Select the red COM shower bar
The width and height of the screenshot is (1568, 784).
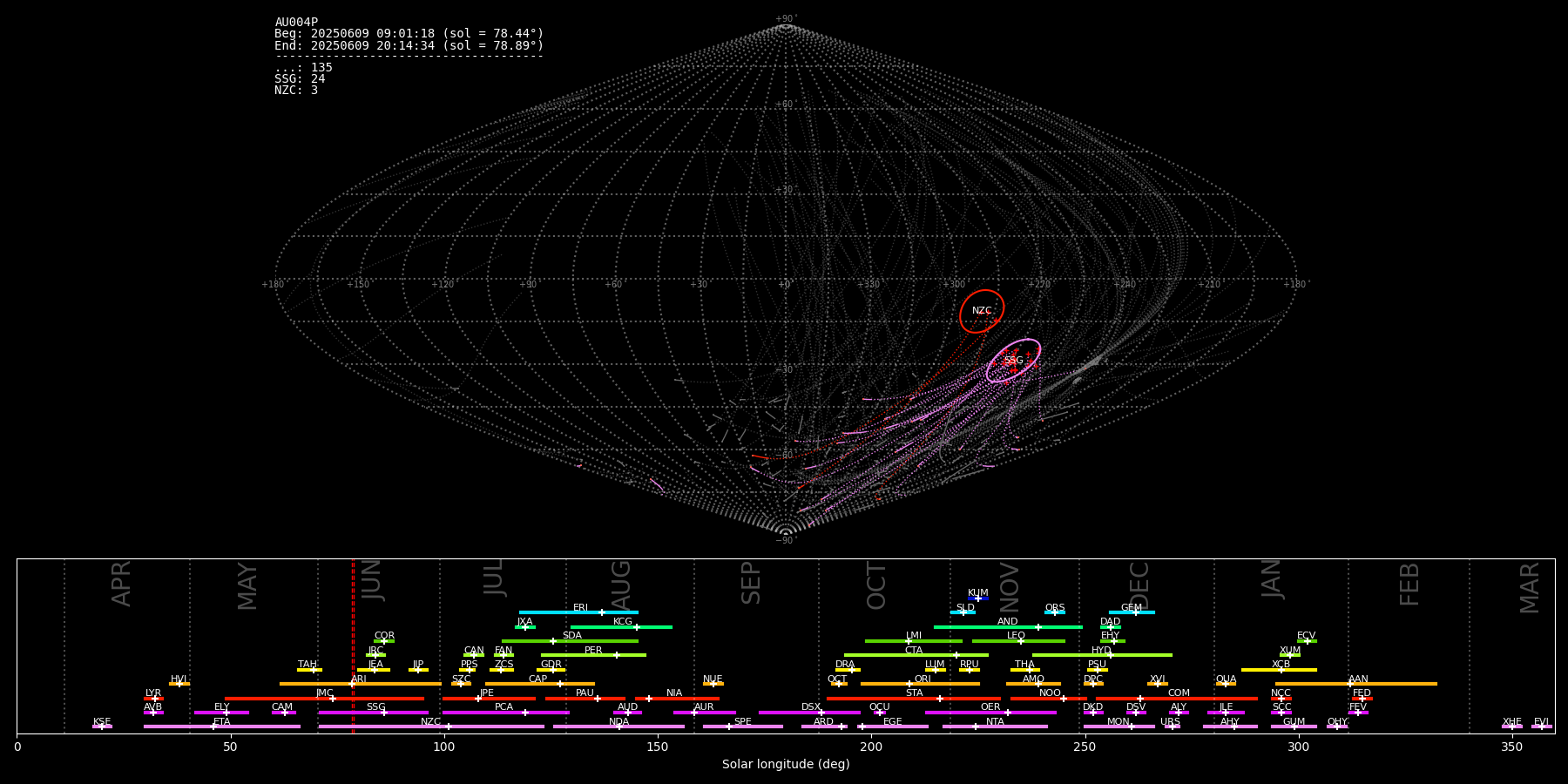1177,699
